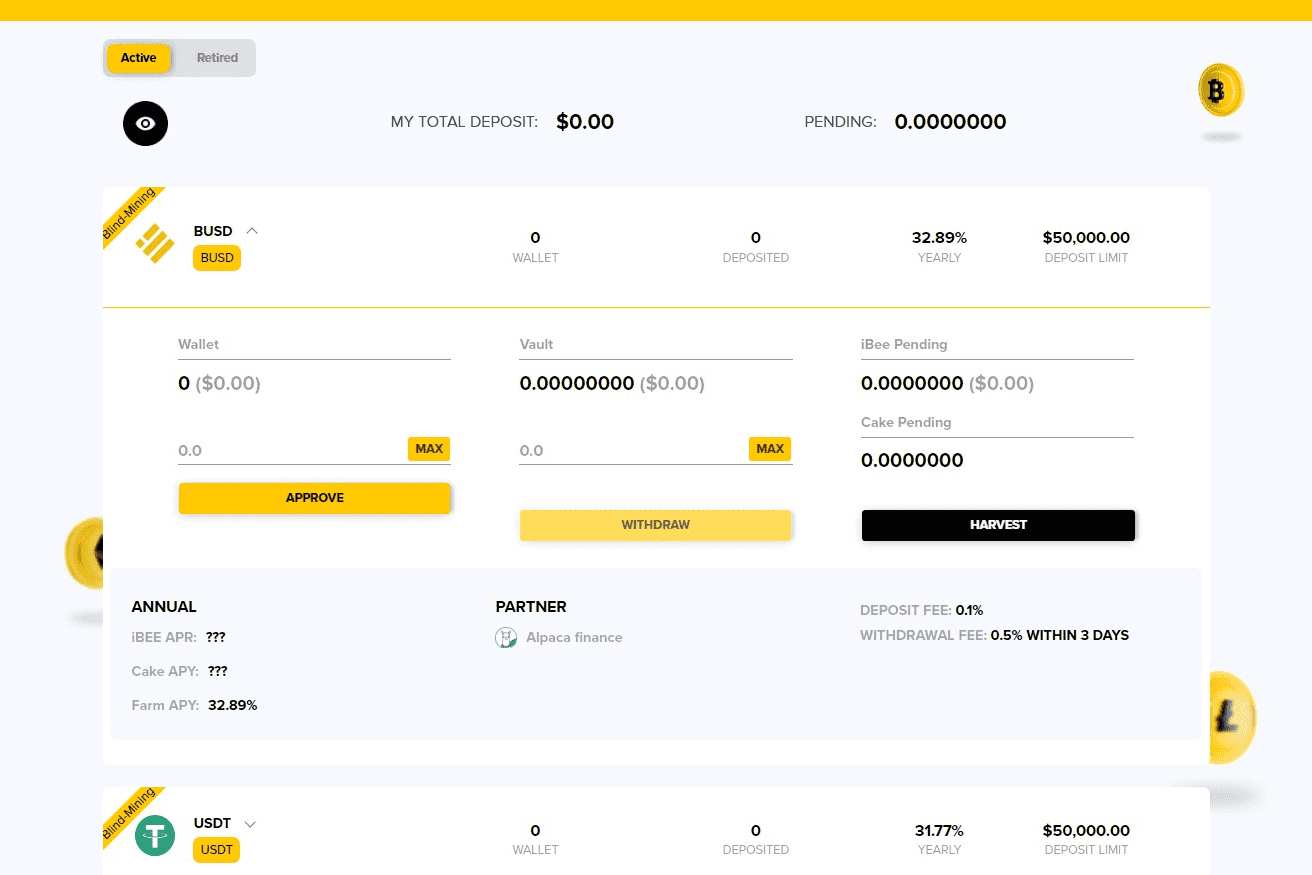Collapse the BUSD pool details
Viewport: 1312px width, 875px height.
[x=251, y=230]
